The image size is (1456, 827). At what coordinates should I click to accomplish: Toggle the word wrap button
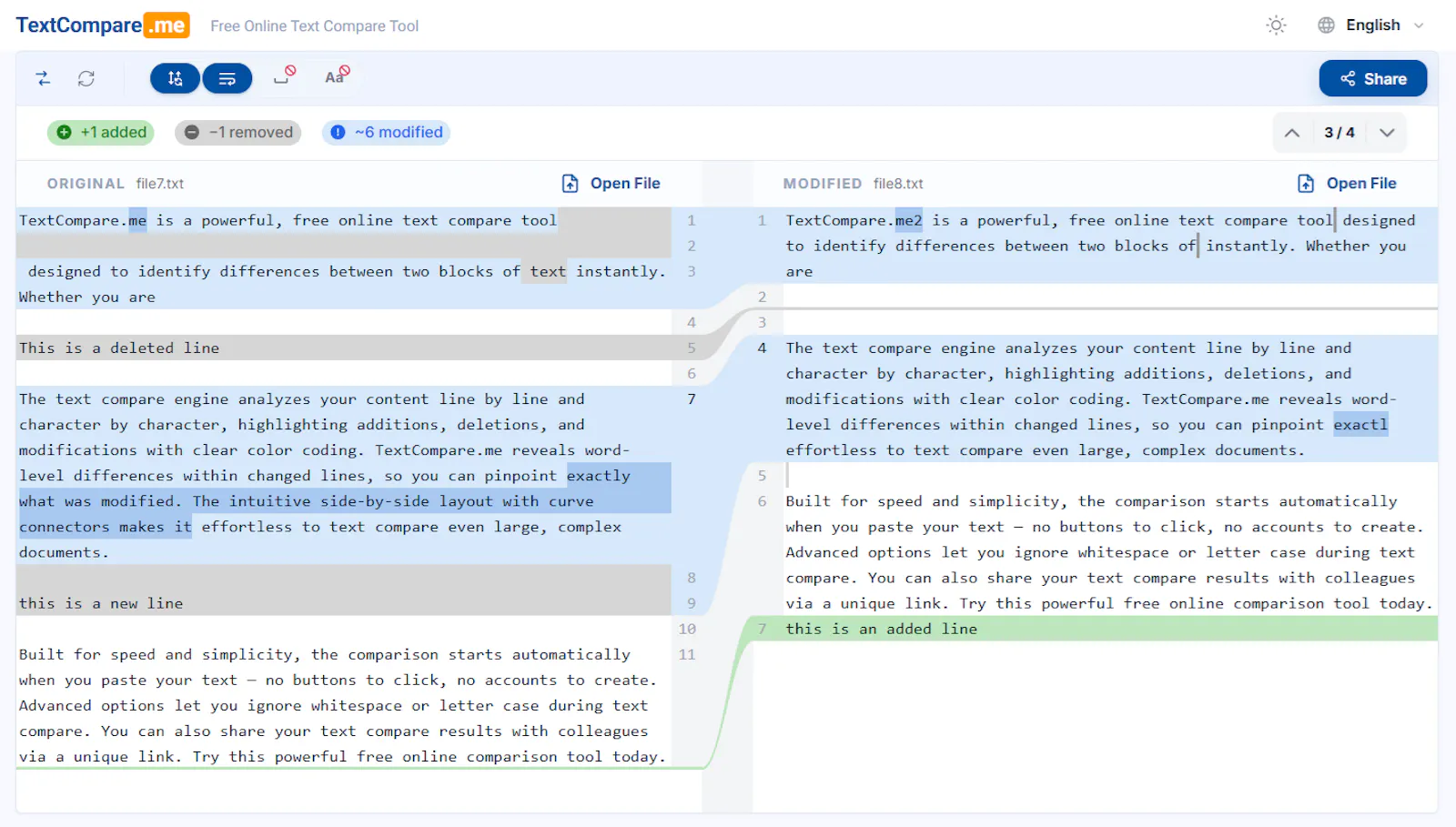pyautogui.click(x=227, y=78)
